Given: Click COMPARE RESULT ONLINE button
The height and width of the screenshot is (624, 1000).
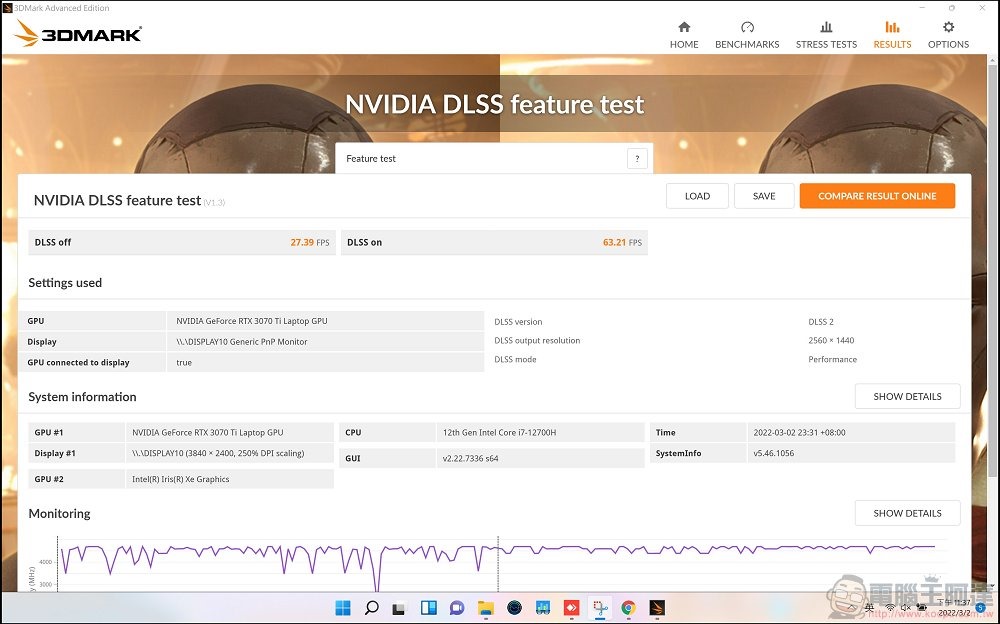Looking at the screenshot, I should (877, 196).
